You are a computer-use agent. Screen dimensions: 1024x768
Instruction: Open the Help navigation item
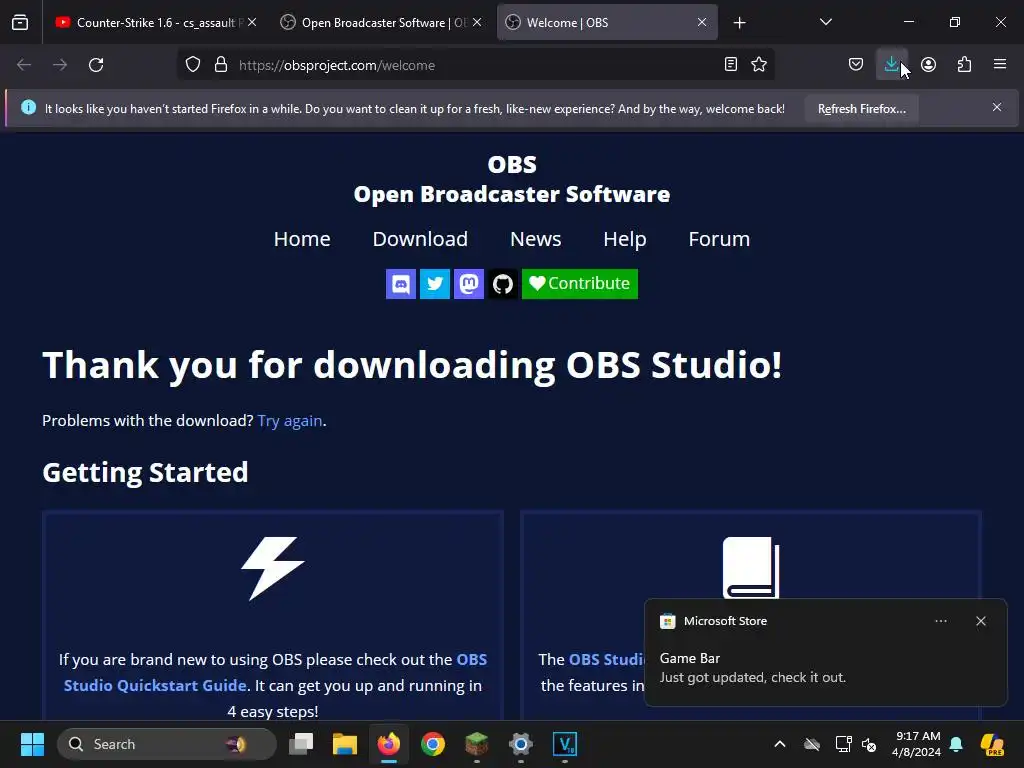[624, 239]
